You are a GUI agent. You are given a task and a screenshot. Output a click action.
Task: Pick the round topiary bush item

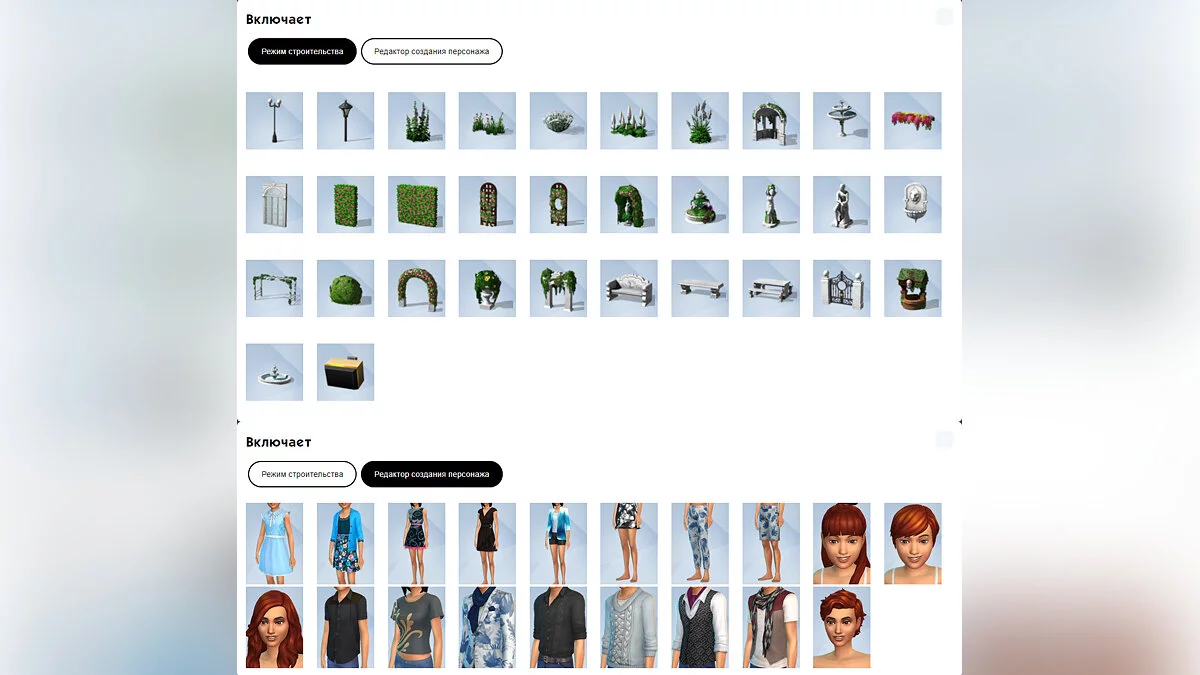[345, 289]
